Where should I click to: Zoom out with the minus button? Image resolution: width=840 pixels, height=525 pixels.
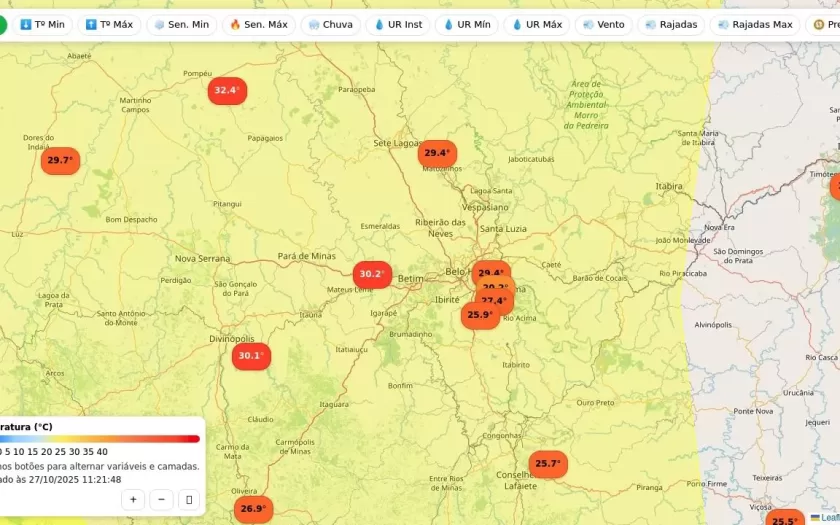[x=161, y=499]
